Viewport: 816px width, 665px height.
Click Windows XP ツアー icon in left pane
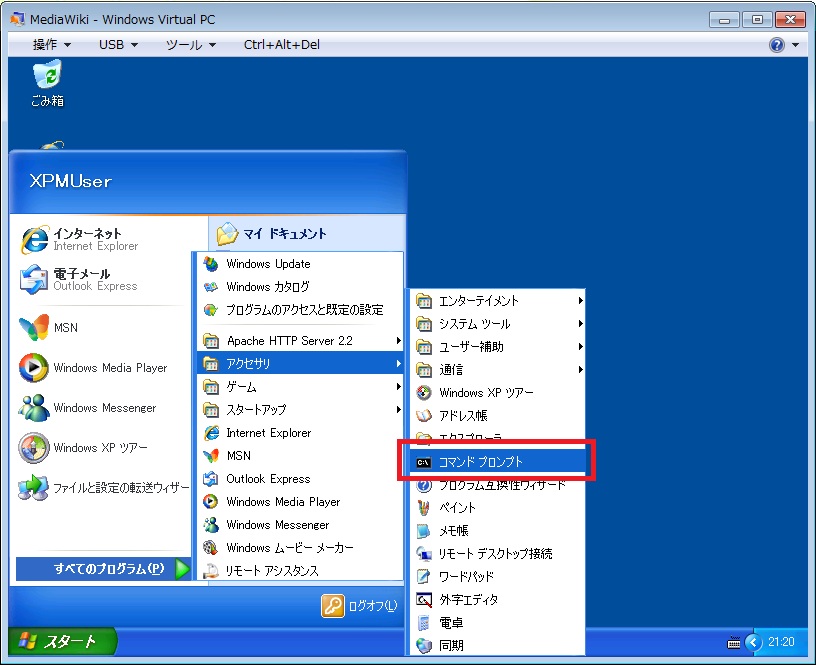(34, 447)
